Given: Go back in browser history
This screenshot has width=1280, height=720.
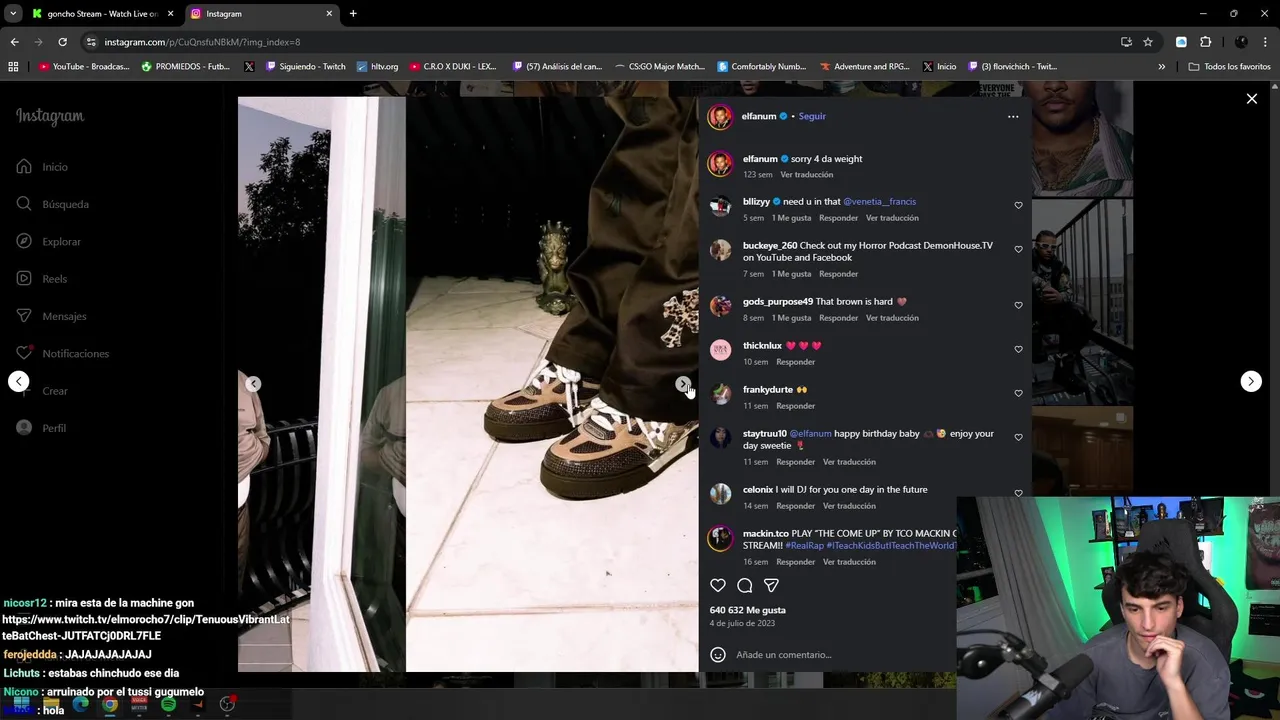Looking at the screenshot, I should point(14,42).
